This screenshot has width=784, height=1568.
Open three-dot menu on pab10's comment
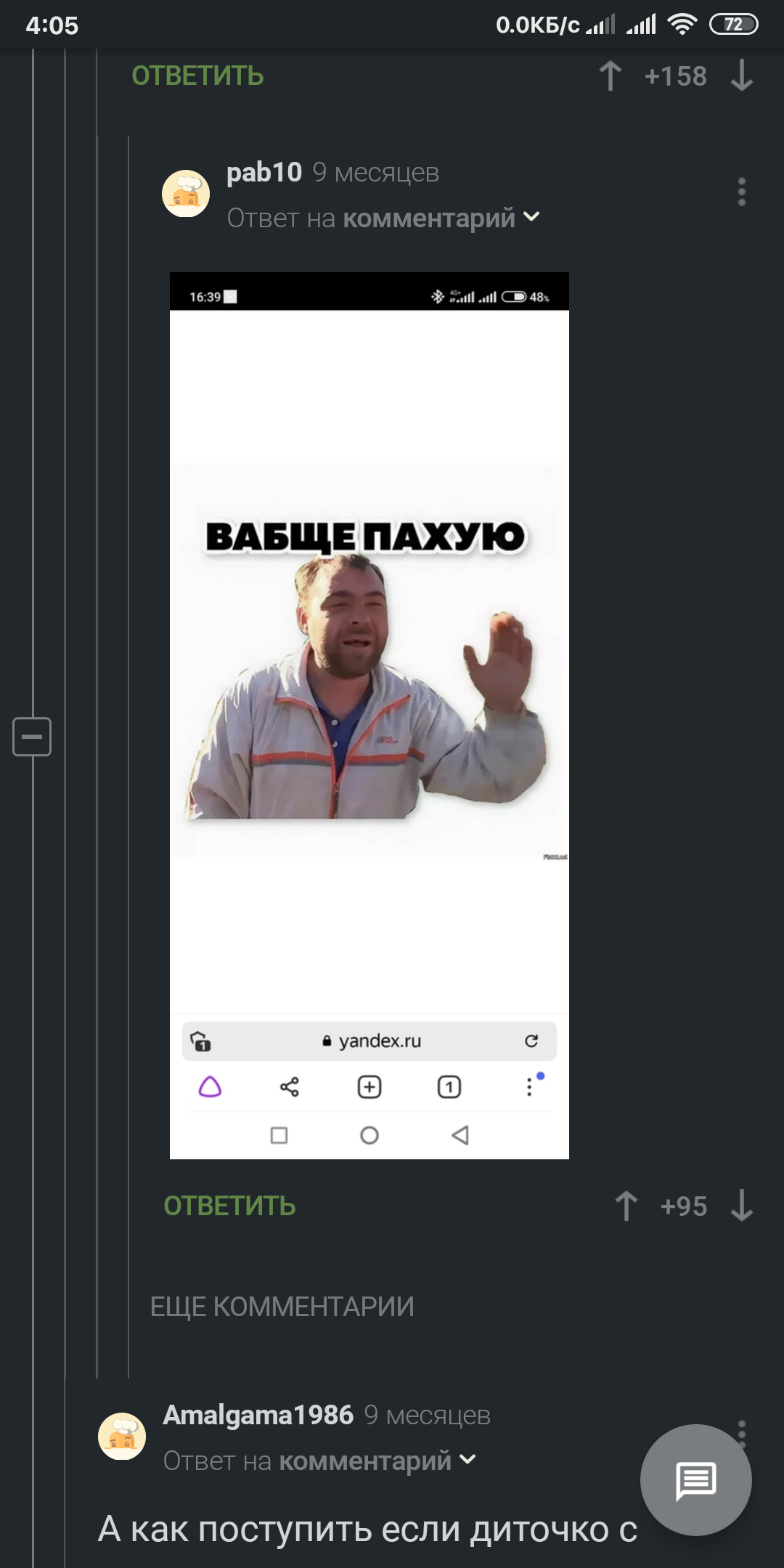[x=741, y=192]
